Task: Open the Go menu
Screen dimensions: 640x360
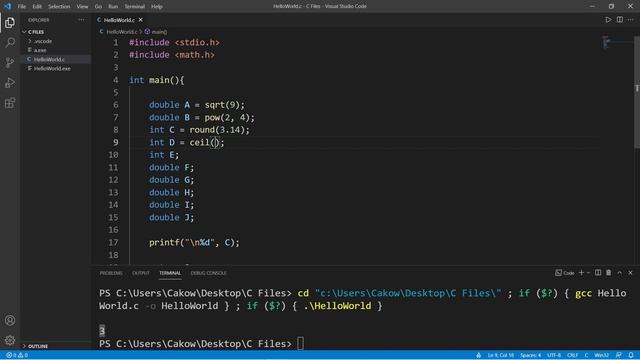Action: pos(98,7)
